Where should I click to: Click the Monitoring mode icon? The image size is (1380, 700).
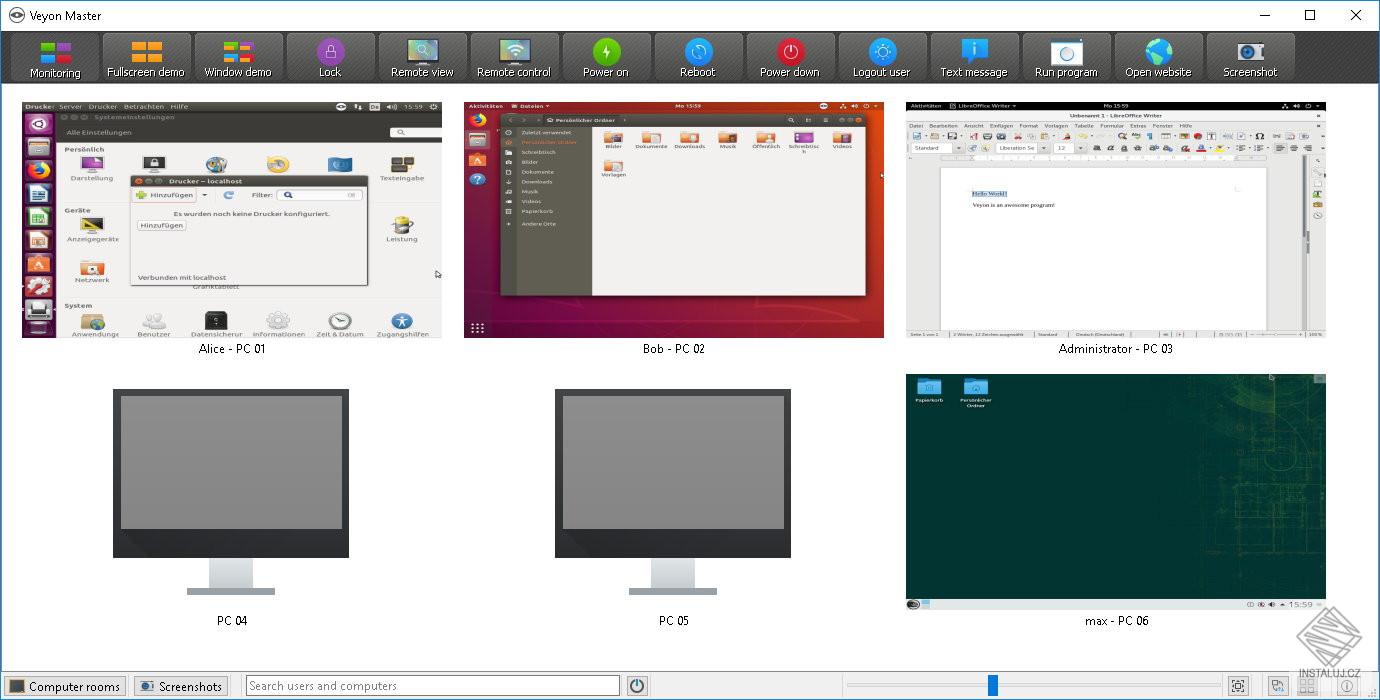pos(55,58)
